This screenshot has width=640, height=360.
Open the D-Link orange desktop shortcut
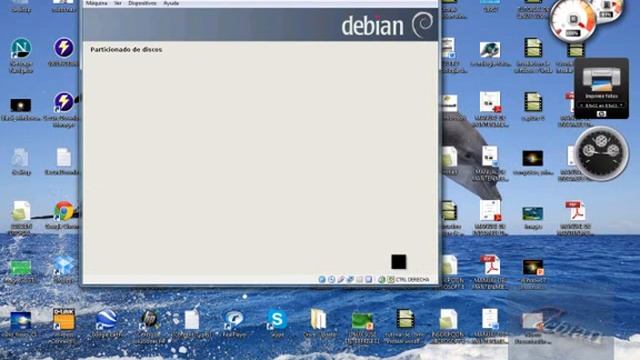click(64, 319)
